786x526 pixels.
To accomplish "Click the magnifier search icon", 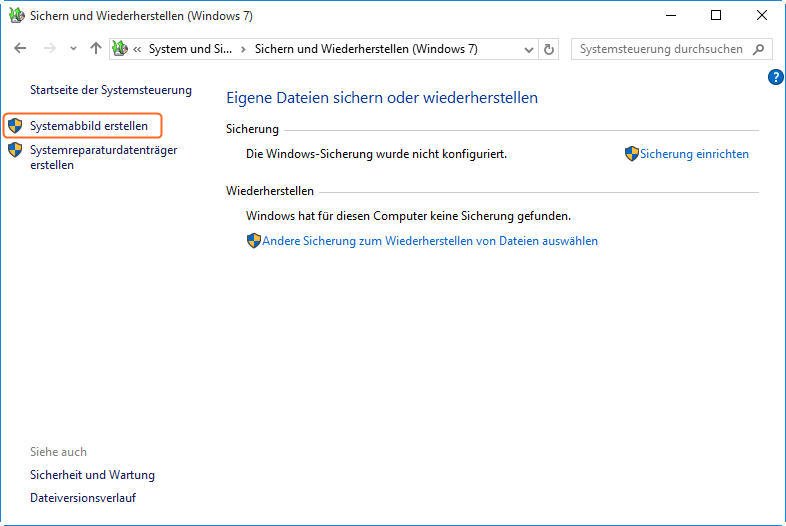I will [758, 49].
